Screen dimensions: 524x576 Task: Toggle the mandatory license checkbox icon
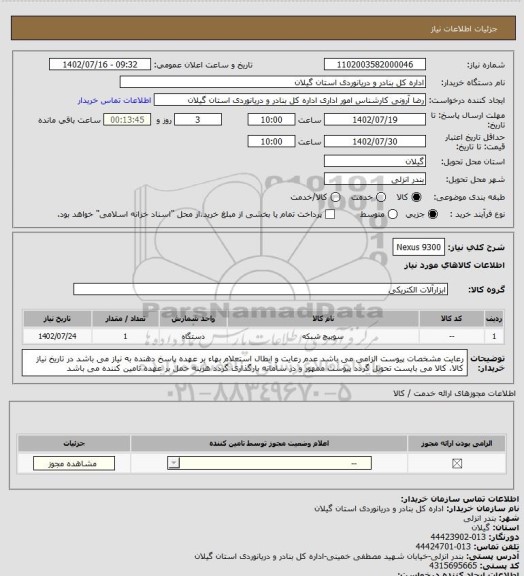pyautogui.click(x=457, y=464)
